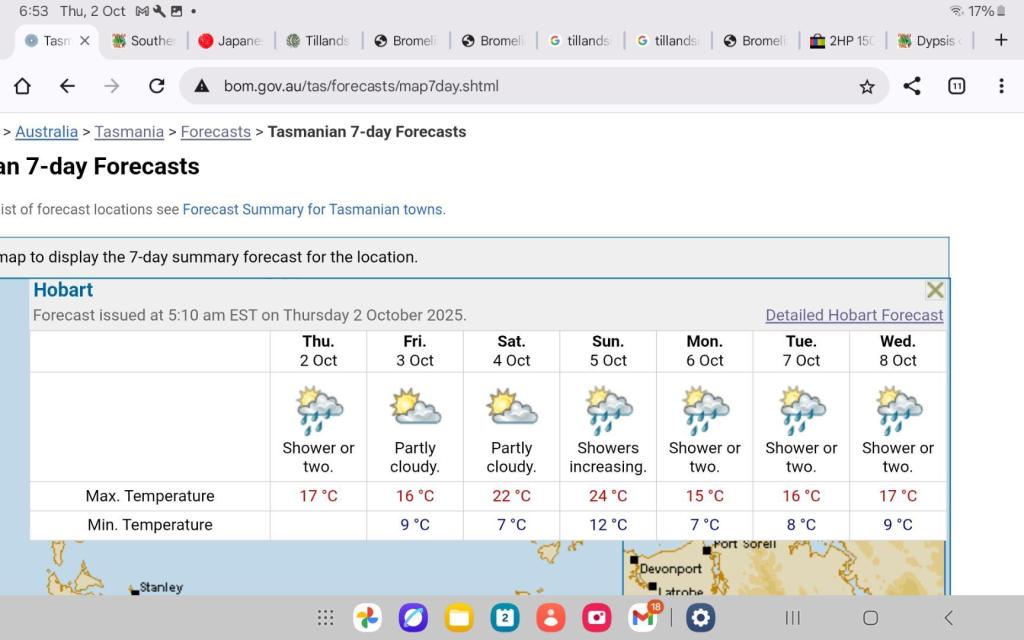Reload the forecast page
1024x640 pixels.
point(157,86)
